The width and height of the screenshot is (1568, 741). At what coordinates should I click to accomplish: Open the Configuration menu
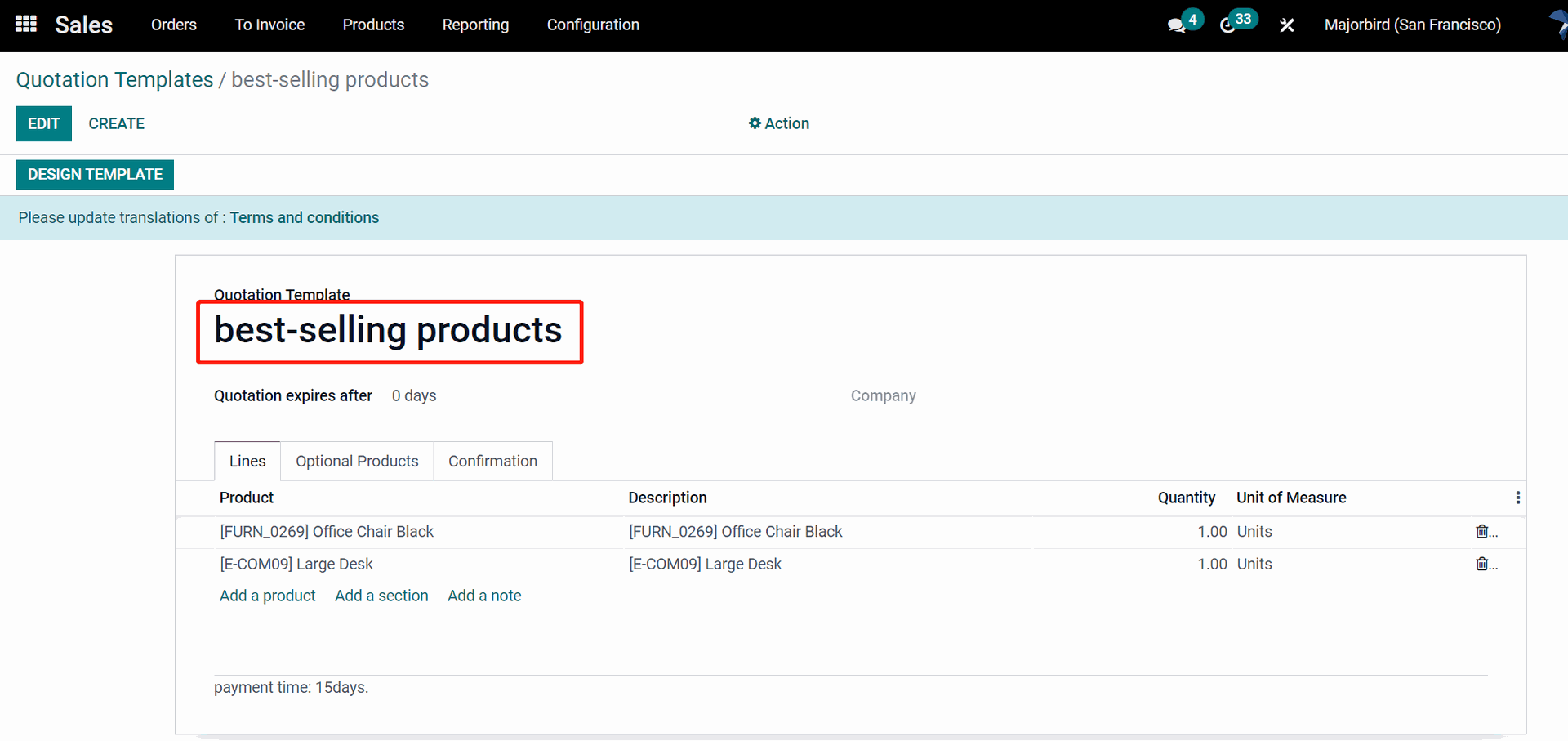click(593, 25)
